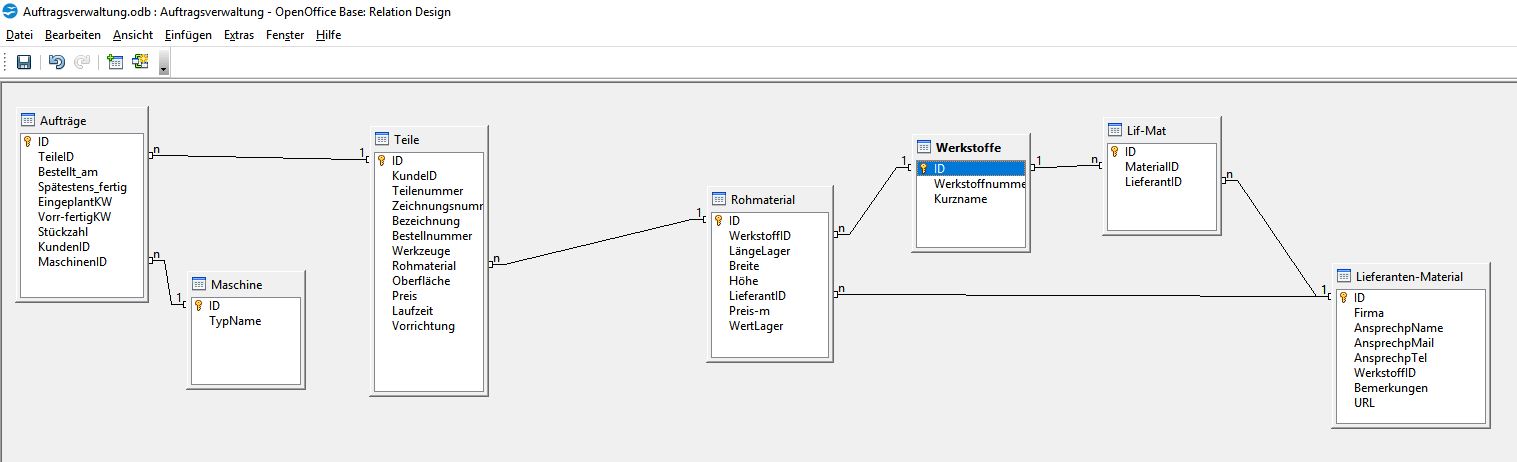Click the table icon on Aufträge window

point(28,121)
